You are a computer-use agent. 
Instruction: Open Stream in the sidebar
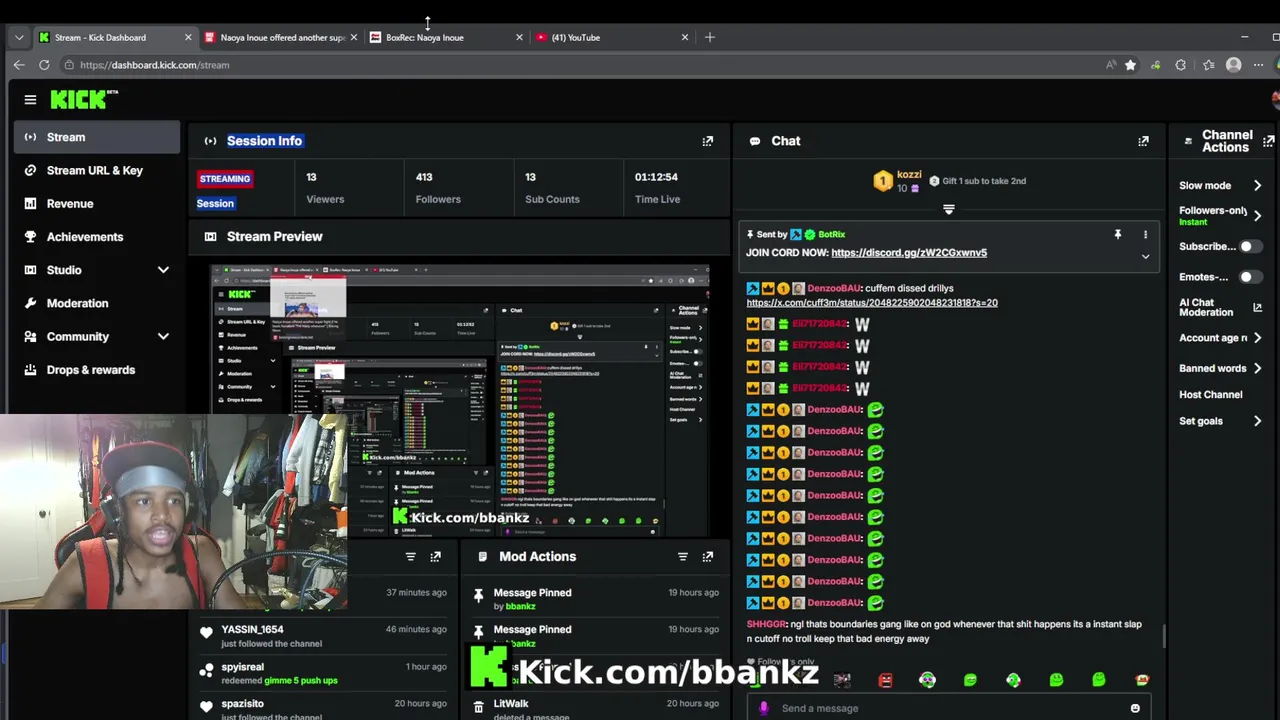(x=97, y=137)
